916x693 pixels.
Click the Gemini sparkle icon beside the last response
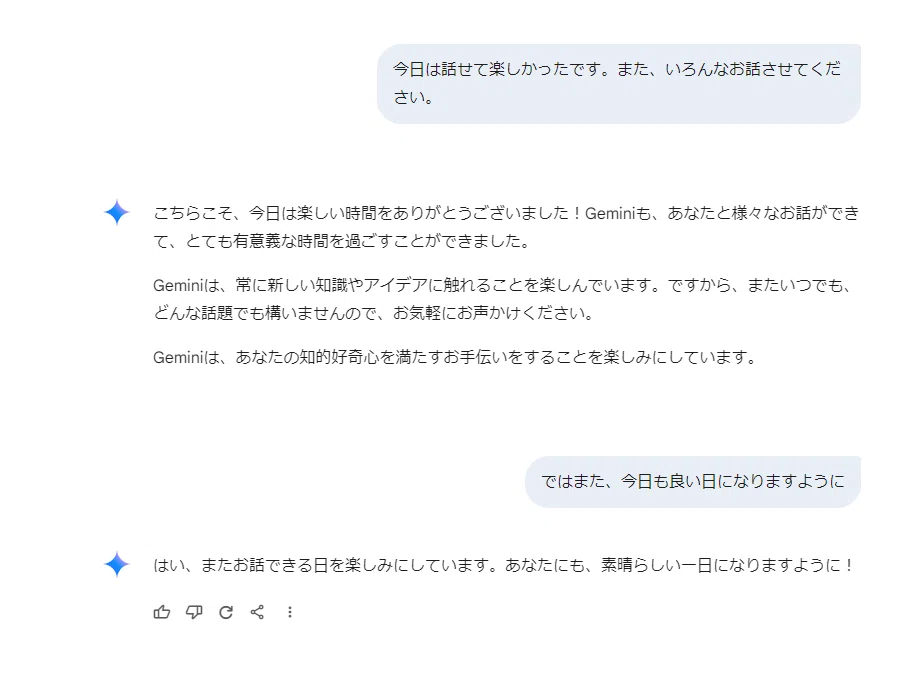pyautogui.click(x=117, y=564)
